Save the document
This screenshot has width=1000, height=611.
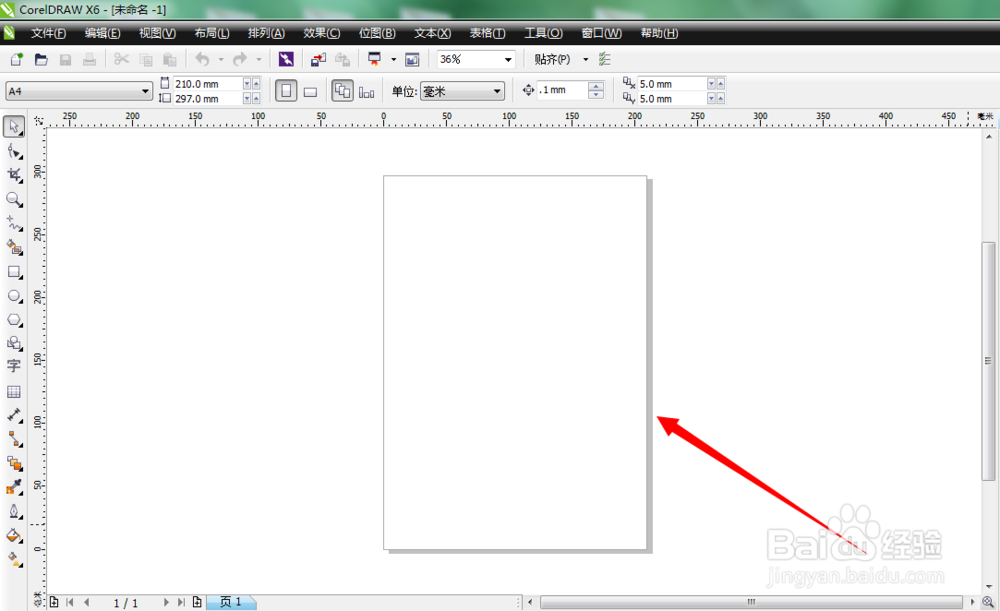tap(65, 59)
